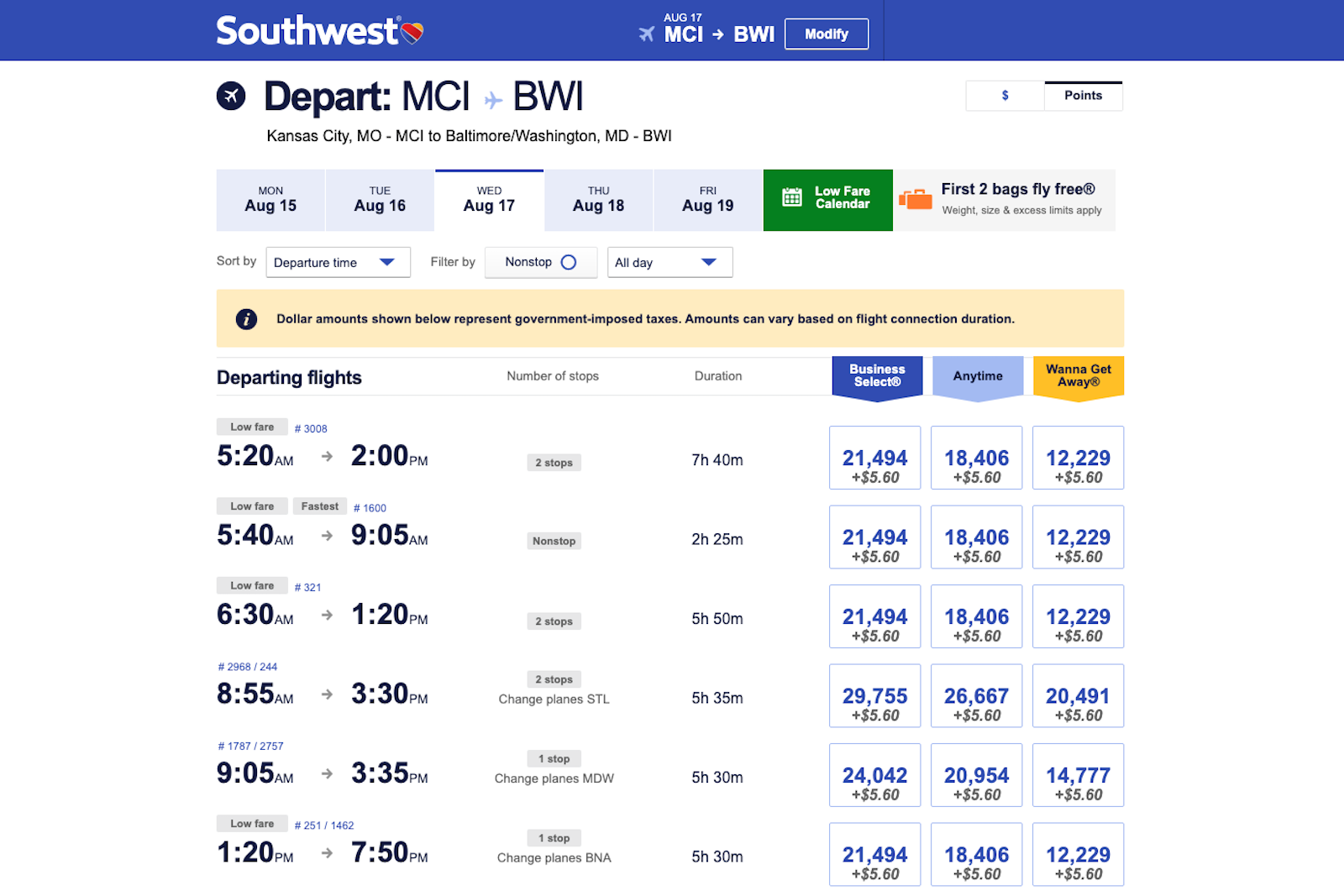Click the calendar icon in Low Fare Calendar

point(792,197)
